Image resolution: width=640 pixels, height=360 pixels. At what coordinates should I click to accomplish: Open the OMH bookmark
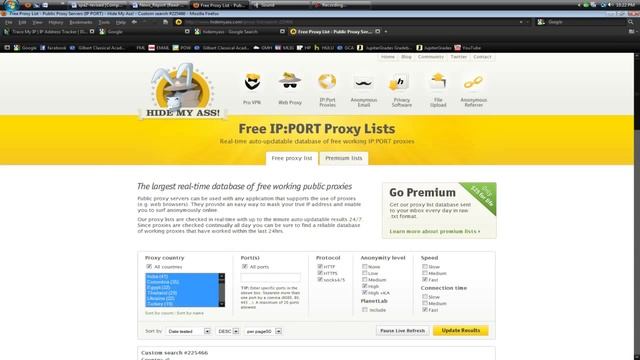[x=263, y=48]
